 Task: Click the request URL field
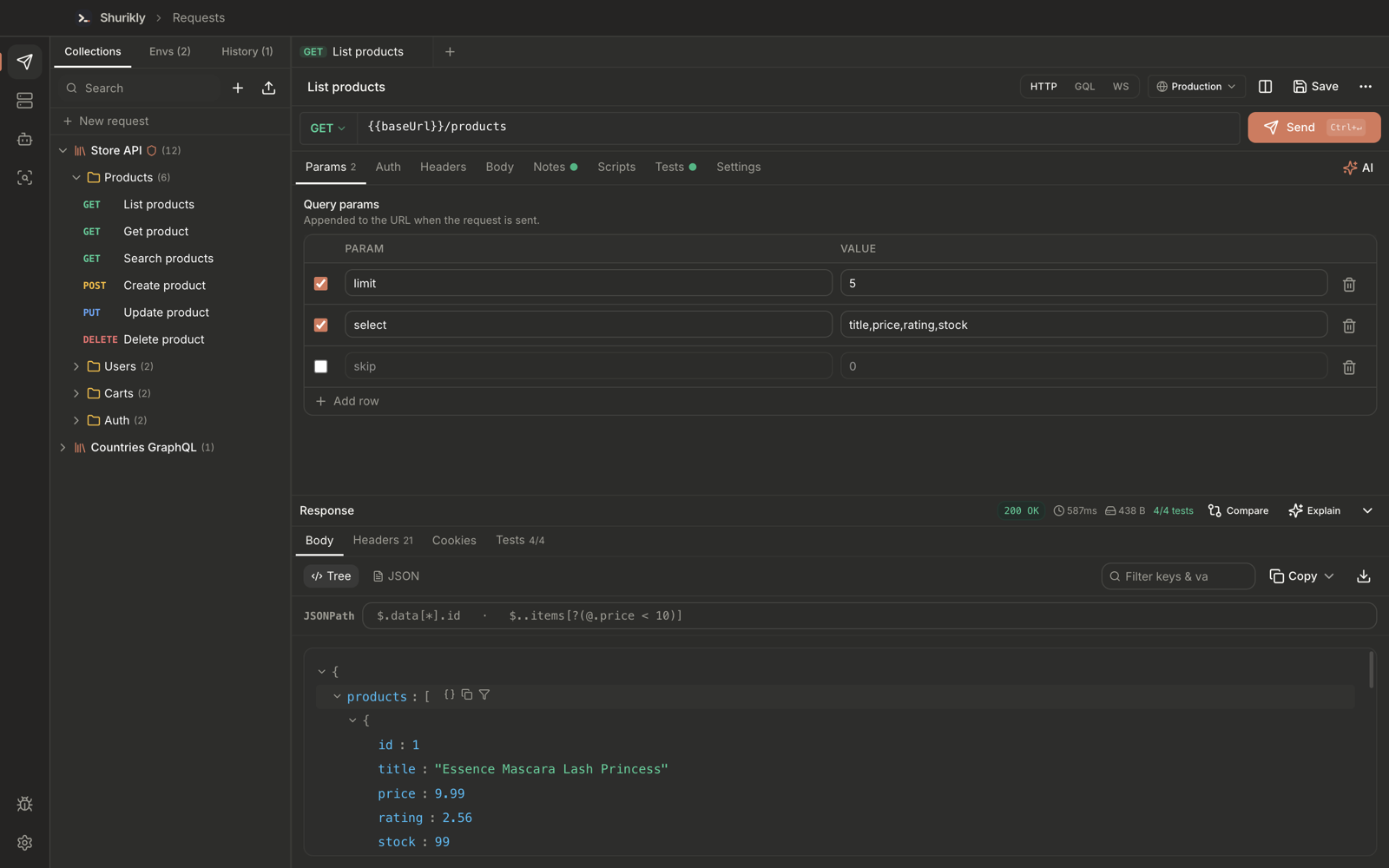tap(798, 128)
